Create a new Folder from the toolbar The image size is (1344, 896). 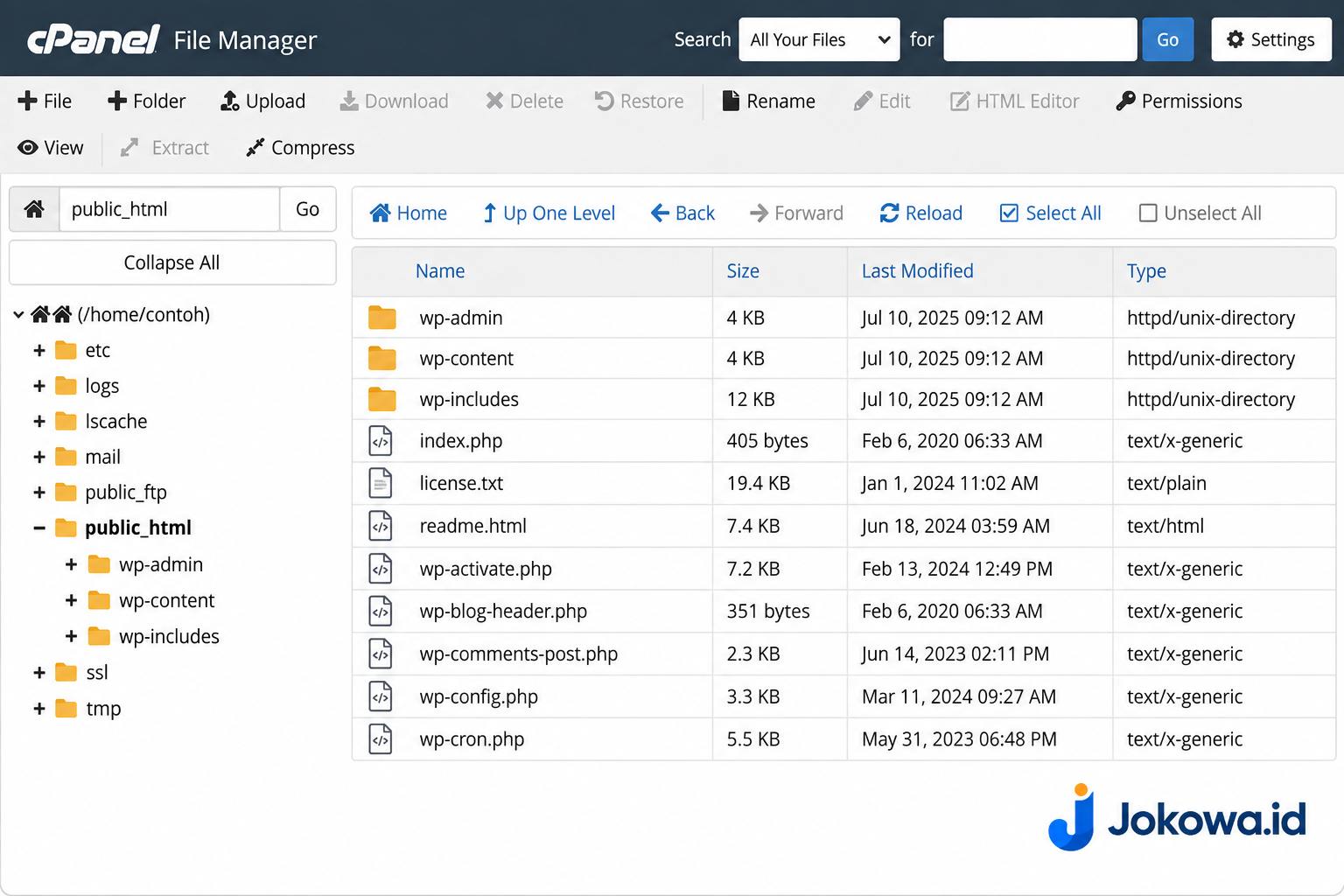tap(146, 101)
